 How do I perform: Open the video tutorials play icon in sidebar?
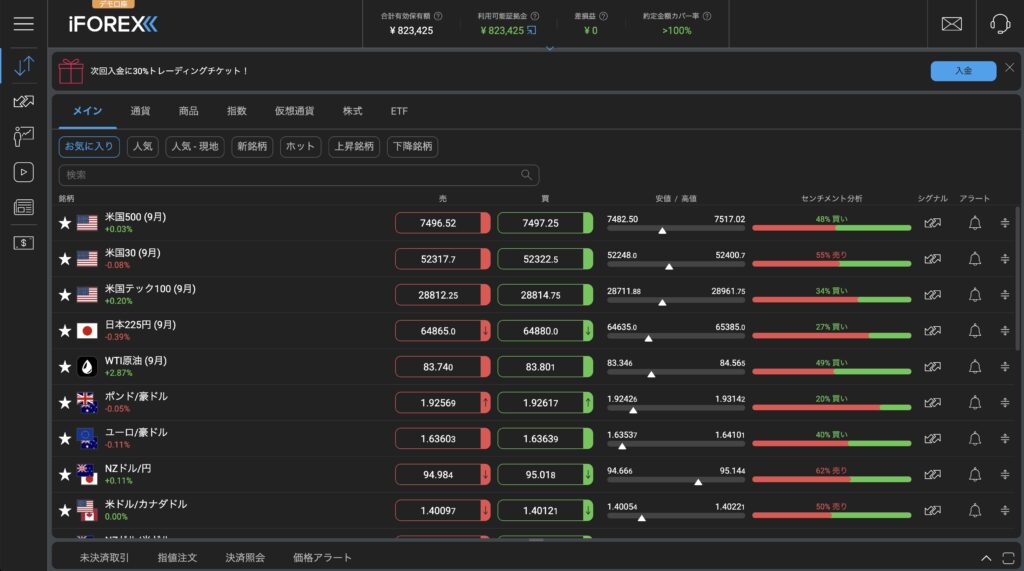24,172
